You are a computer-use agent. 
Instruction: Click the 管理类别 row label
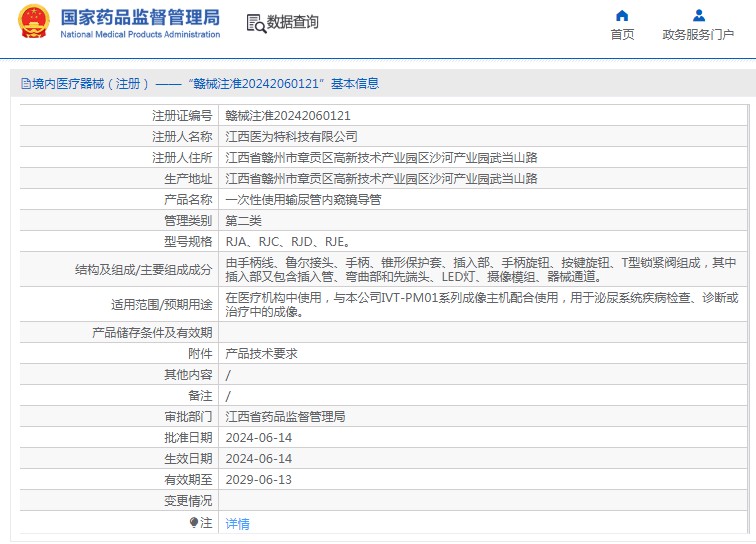click(188, 221)
